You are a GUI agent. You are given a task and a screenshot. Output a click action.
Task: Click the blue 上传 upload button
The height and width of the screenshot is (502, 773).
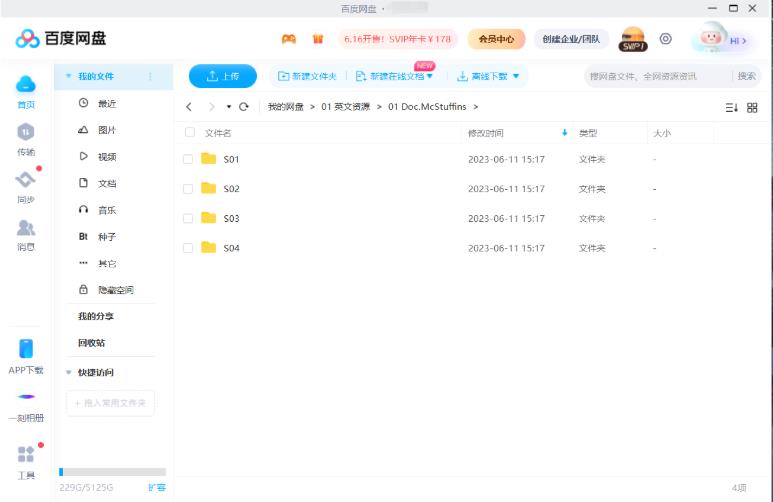223,76
